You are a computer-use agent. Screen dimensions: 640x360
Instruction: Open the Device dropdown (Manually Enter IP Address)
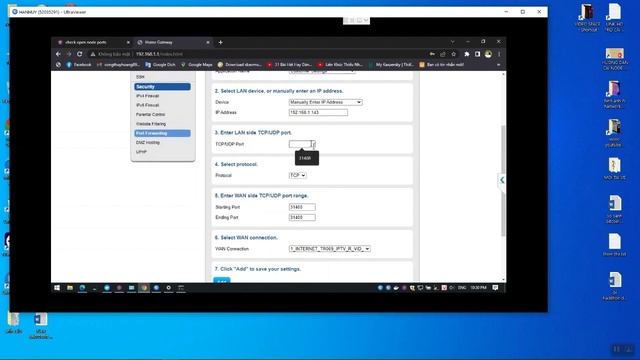tap(325, 102)
